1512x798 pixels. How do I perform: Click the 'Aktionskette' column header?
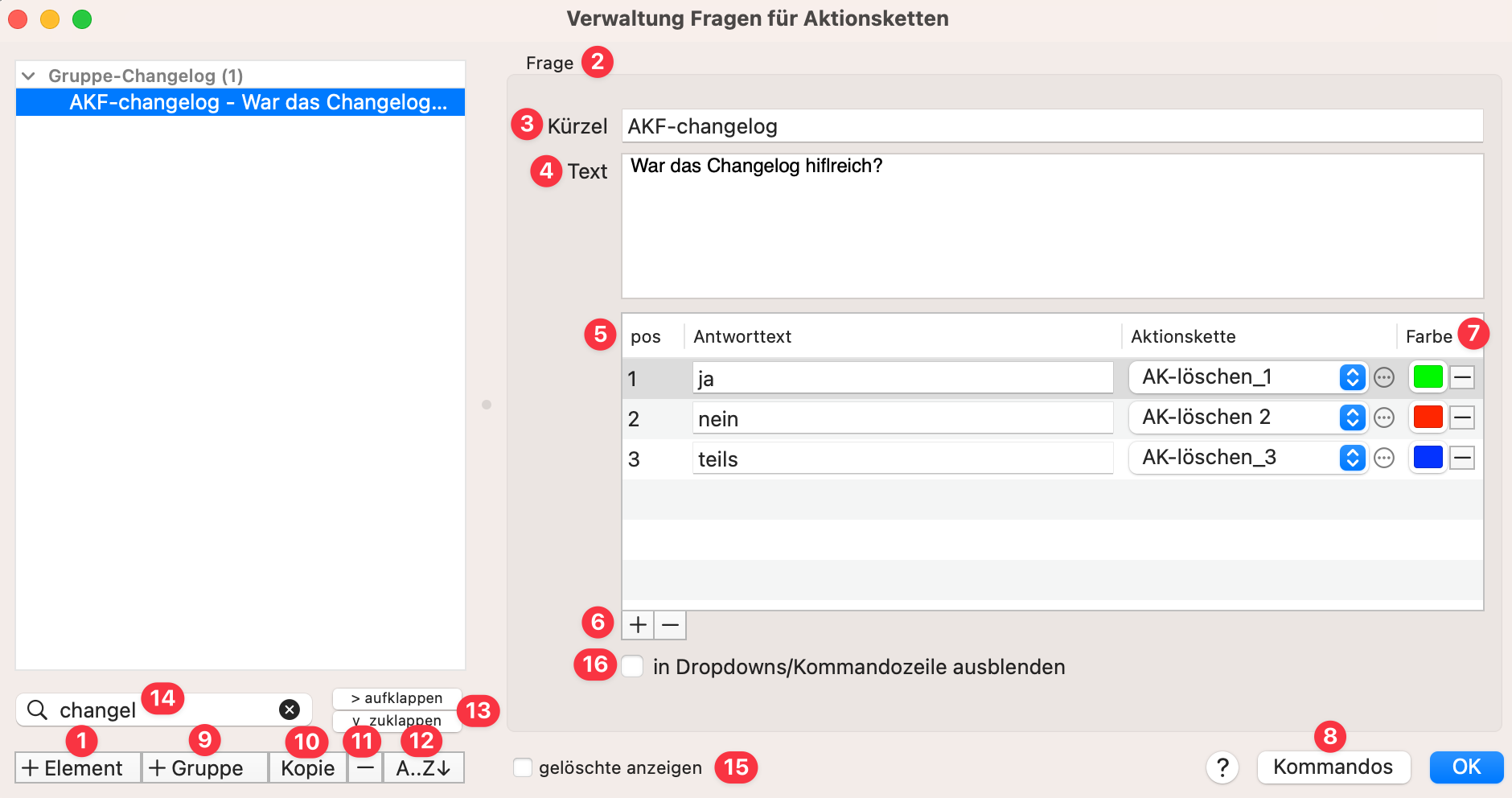(1183, 336)
